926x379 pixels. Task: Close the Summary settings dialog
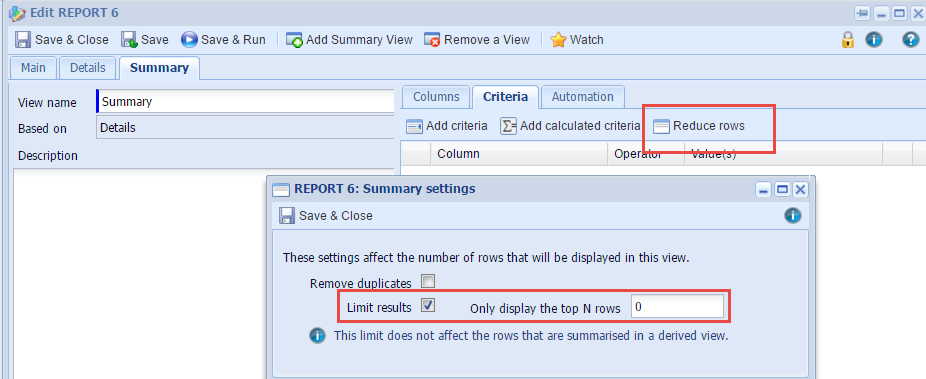(800, 190)
